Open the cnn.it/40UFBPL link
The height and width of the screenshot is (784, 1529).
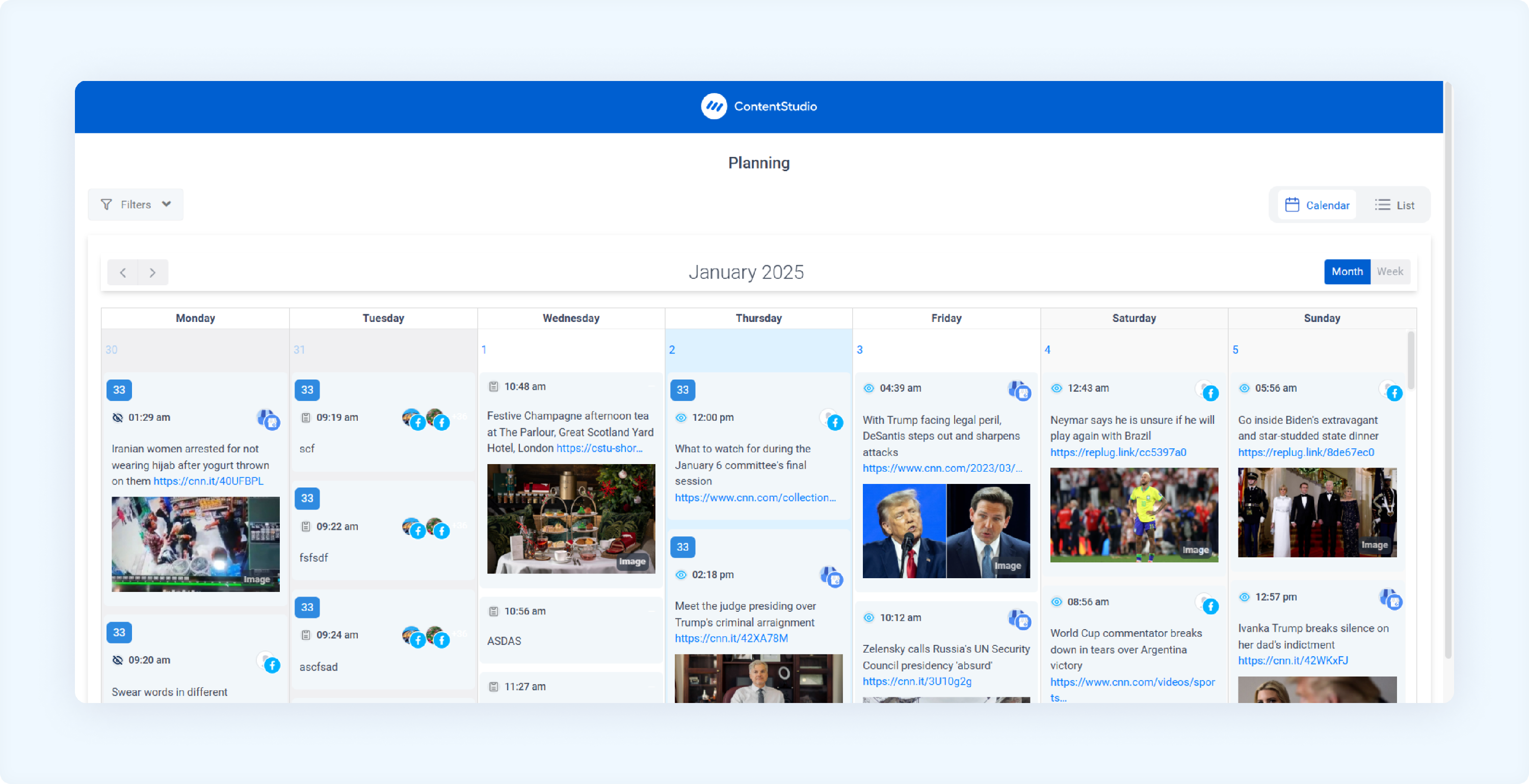pyautogui.click(x=208, y=481)
